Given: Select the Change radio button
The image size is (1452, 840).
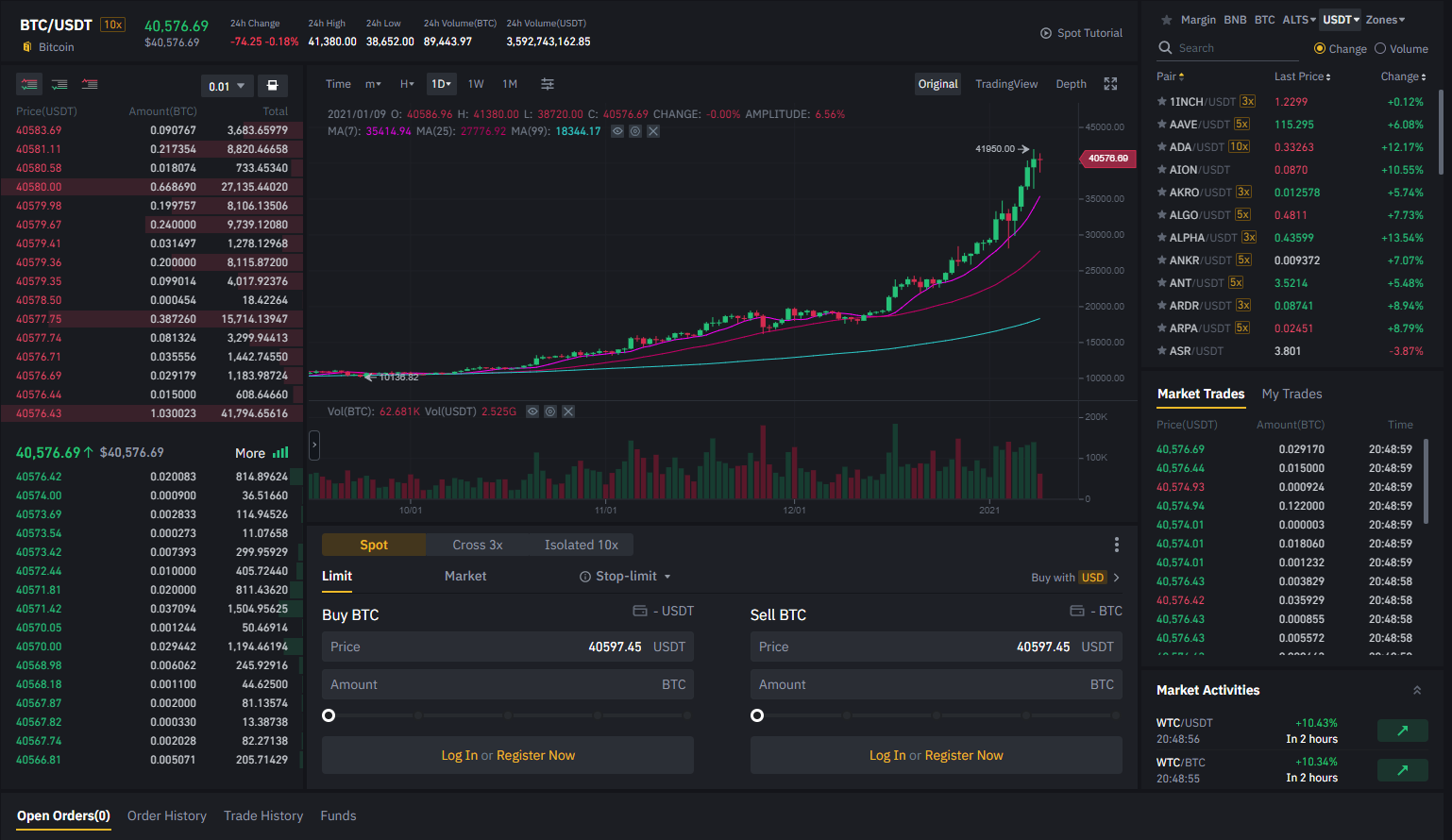Looking at the screenshot, I should 1320,48.
